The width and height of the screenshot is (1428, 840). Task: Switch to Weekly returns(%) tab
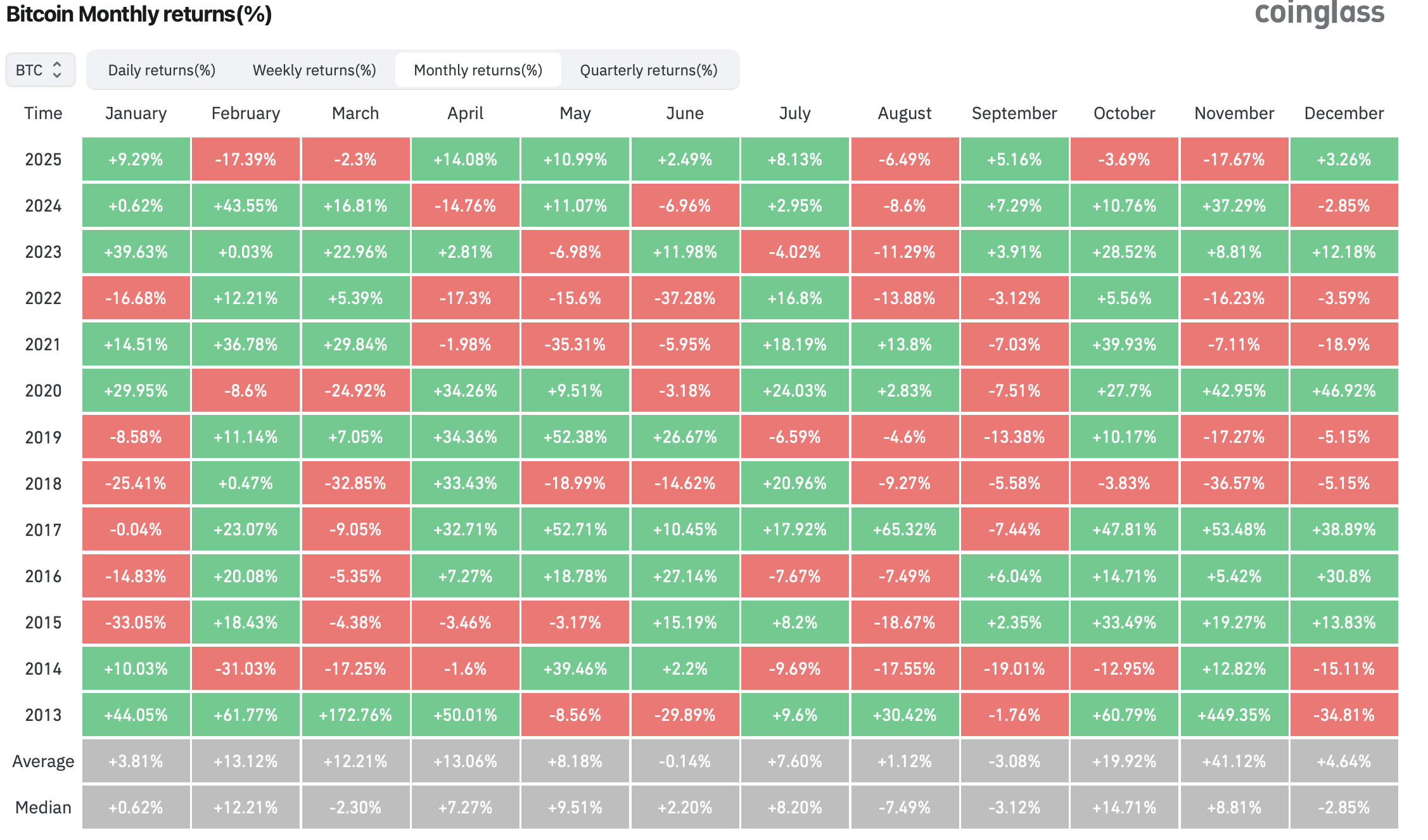pyautogui.click(x=314, y=70)
